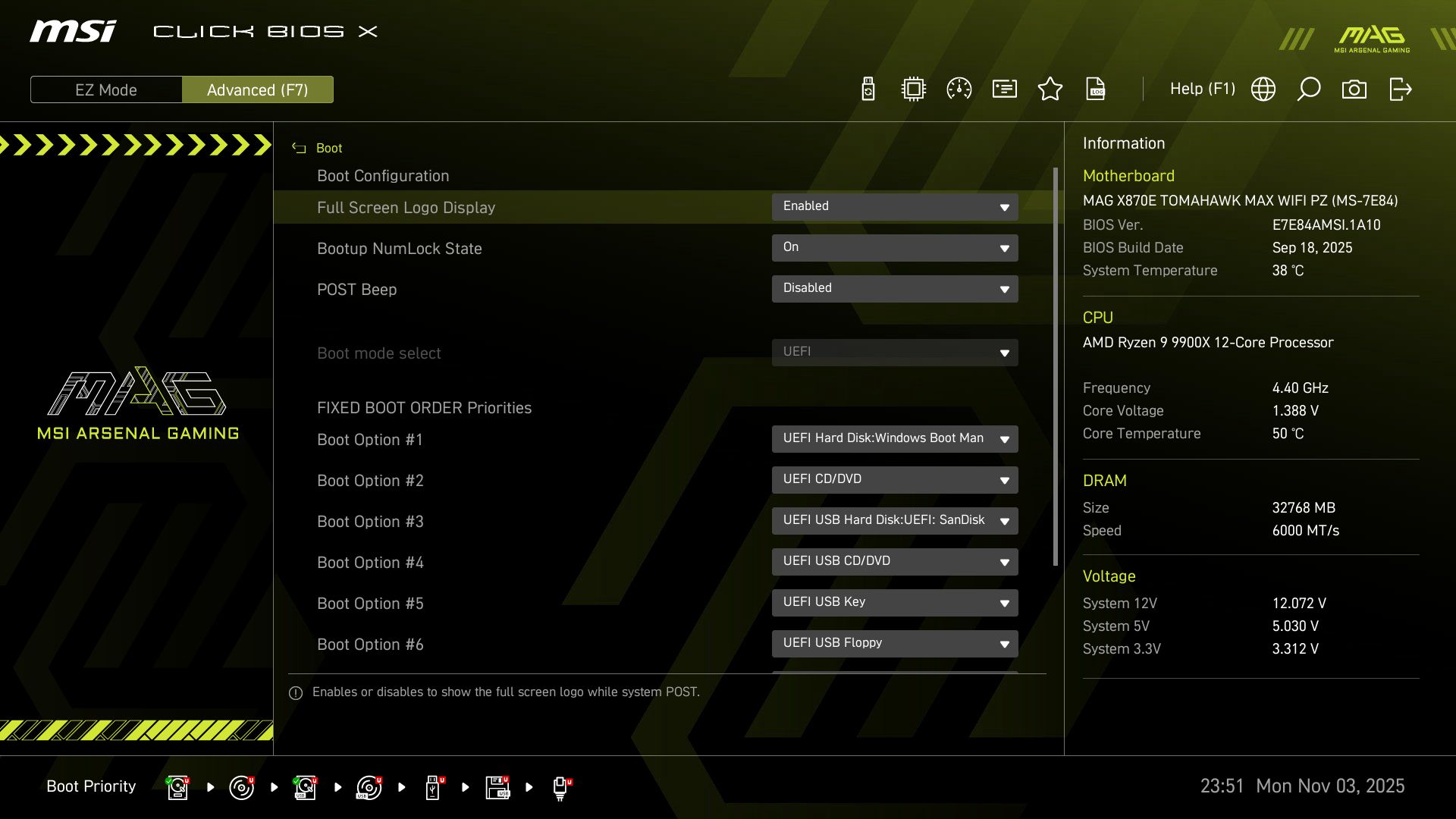Select the Advanced (F7) tab
This screenshot has height=819, width=1456.
pyautogui.click(x=258, y=89)
